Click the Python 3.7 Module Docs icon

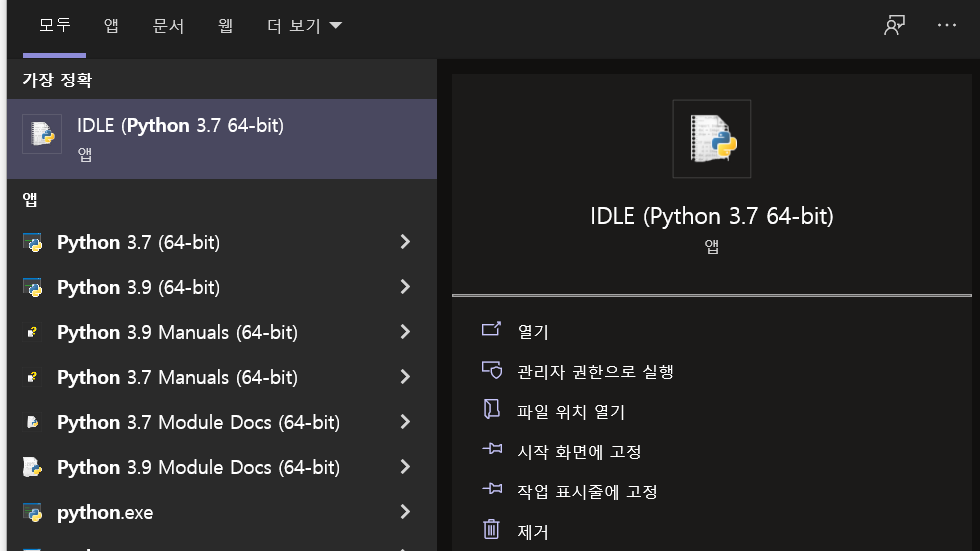[32, 422]
